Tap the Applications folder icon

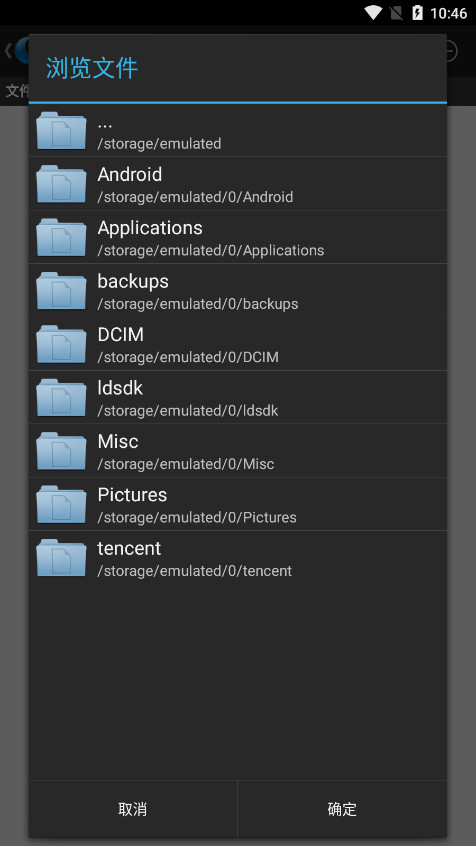[61, 237]
